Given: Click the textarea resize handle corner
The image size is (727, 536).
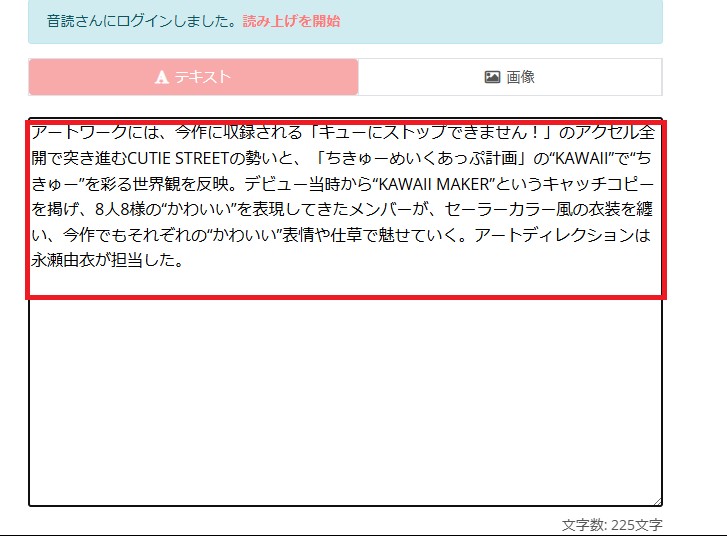Looking at the screenshot, I should click(x=657, y=502).
